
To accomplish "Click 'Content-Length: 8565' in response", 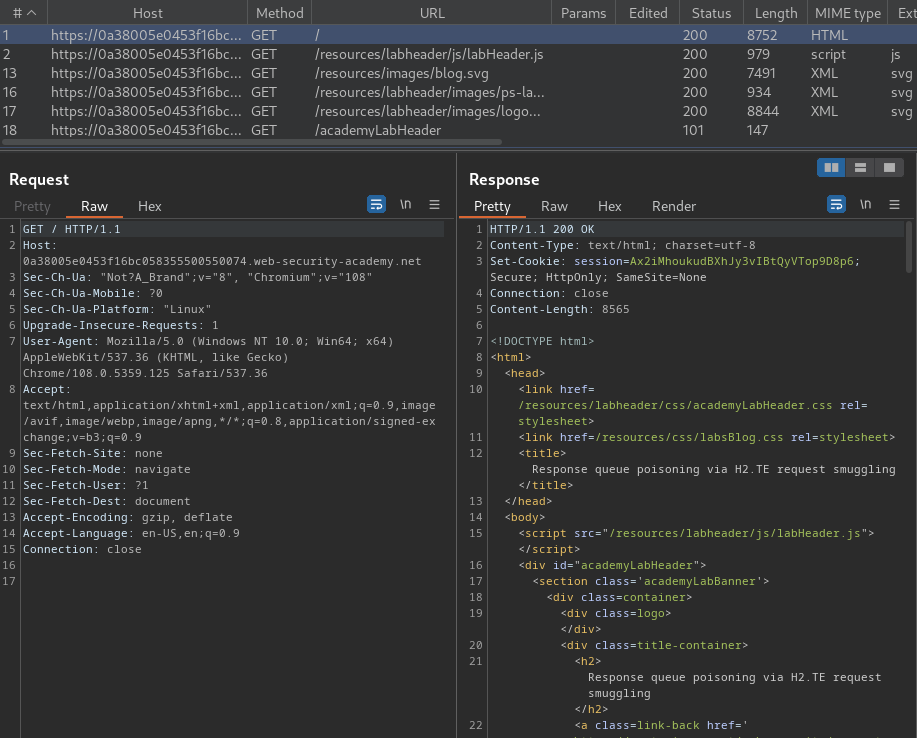I will tap(559, 309).
